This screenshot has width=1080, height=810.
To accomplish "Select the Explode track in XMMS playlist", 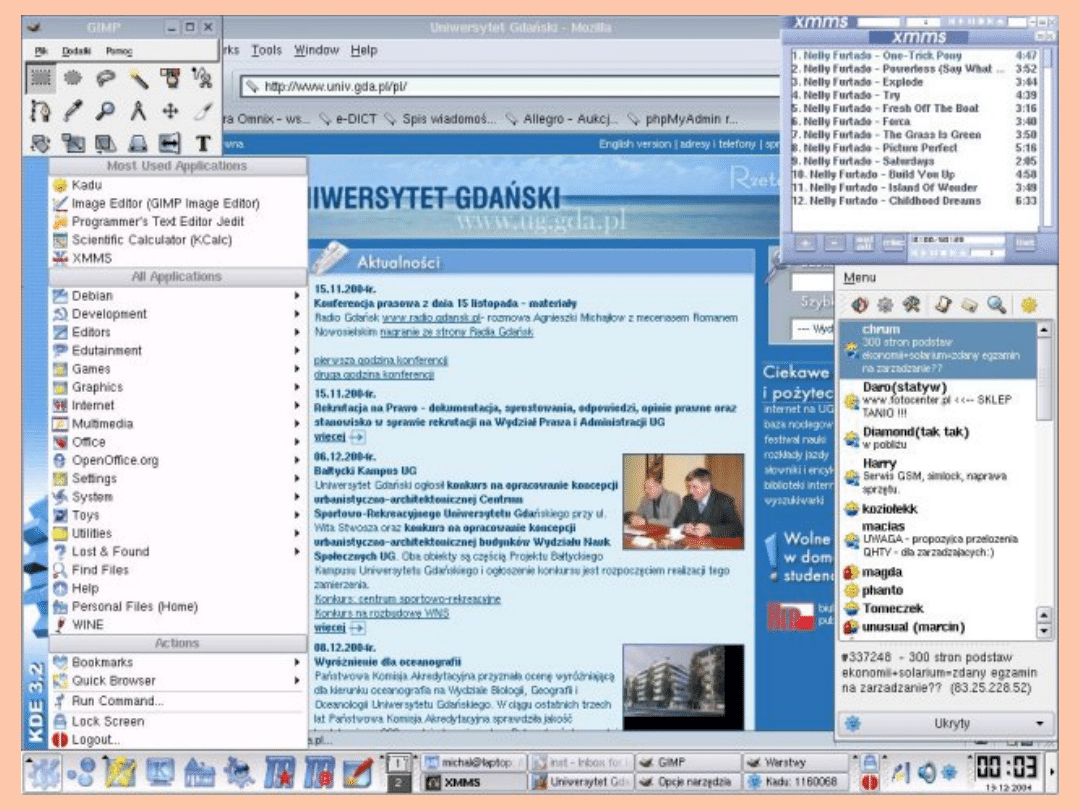I will point(915,82).
